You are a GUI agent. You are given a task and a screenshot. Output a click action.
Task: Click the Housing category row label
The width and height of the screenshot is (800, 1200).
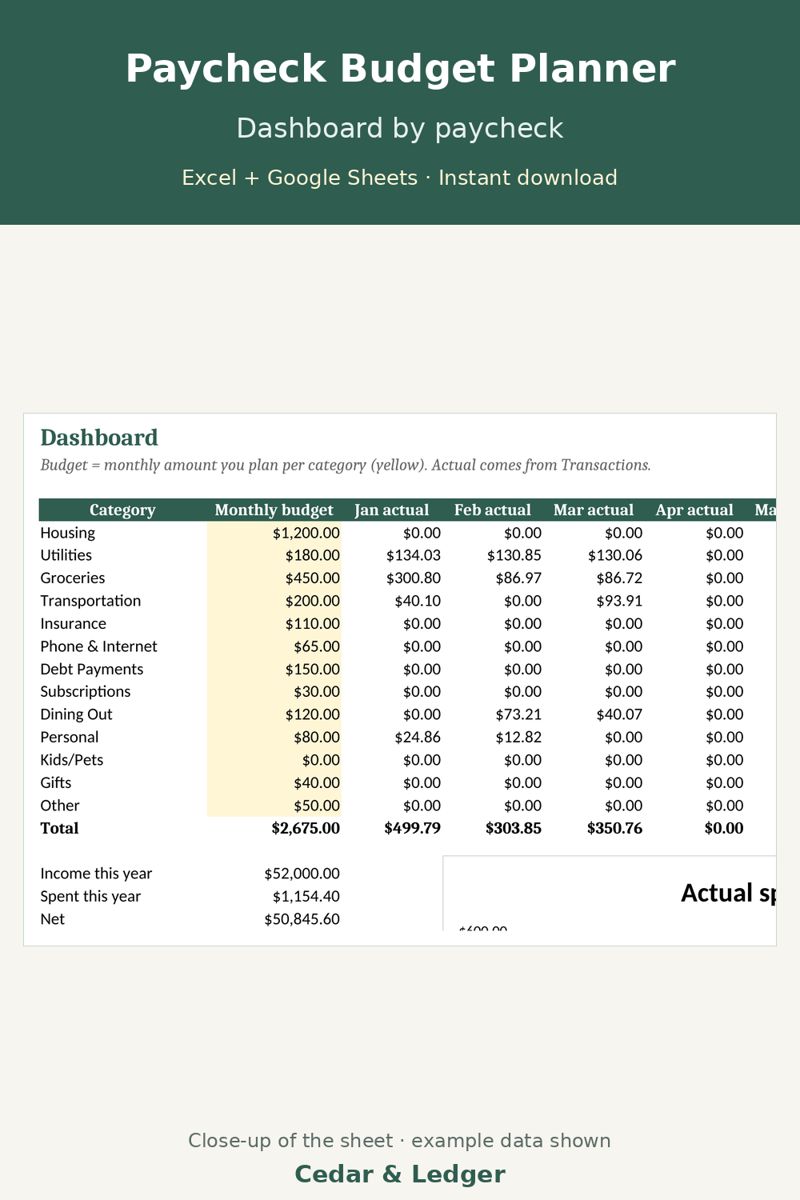68,533
